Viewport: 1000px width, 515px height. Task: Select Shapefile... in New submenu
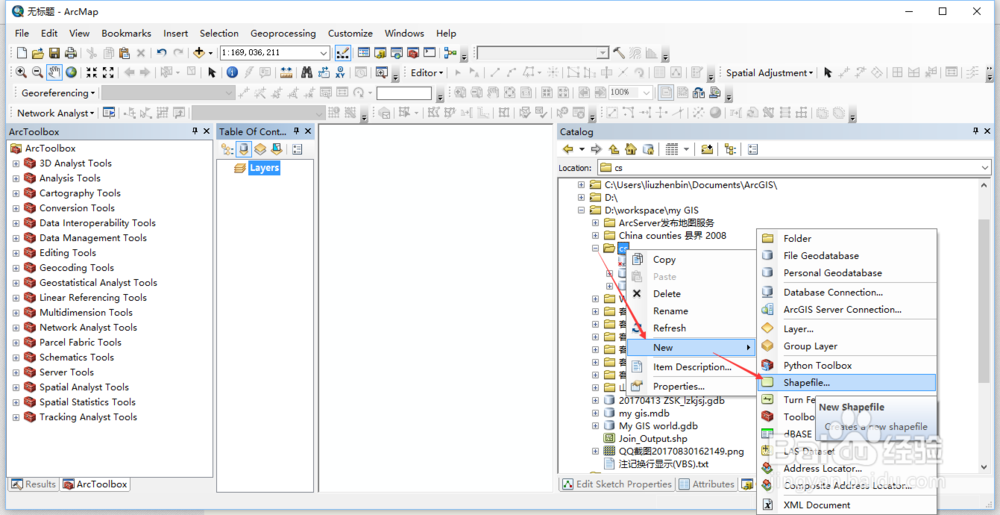847,382
